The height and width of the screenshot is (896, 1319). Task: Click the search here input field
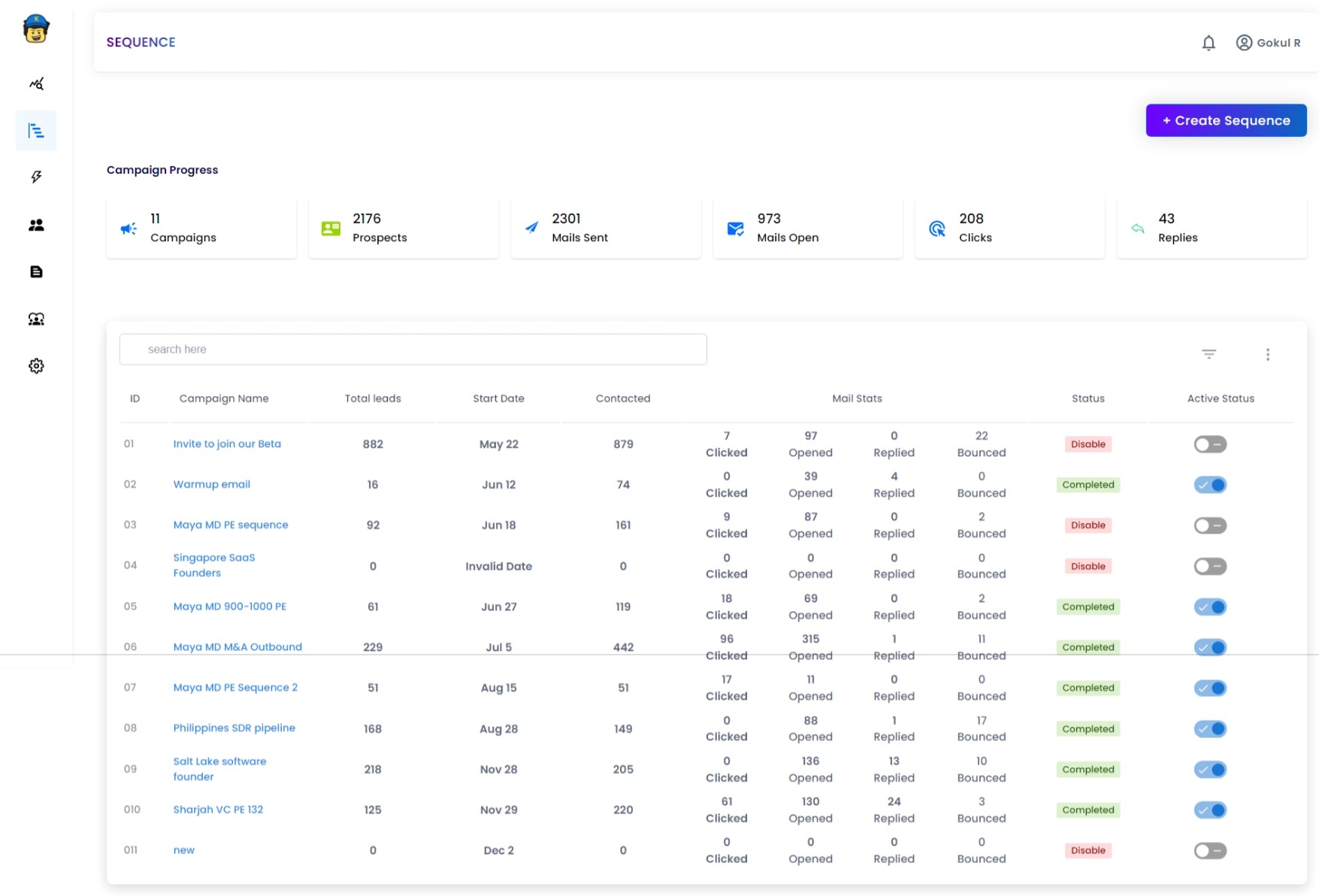tap(413, 350)
